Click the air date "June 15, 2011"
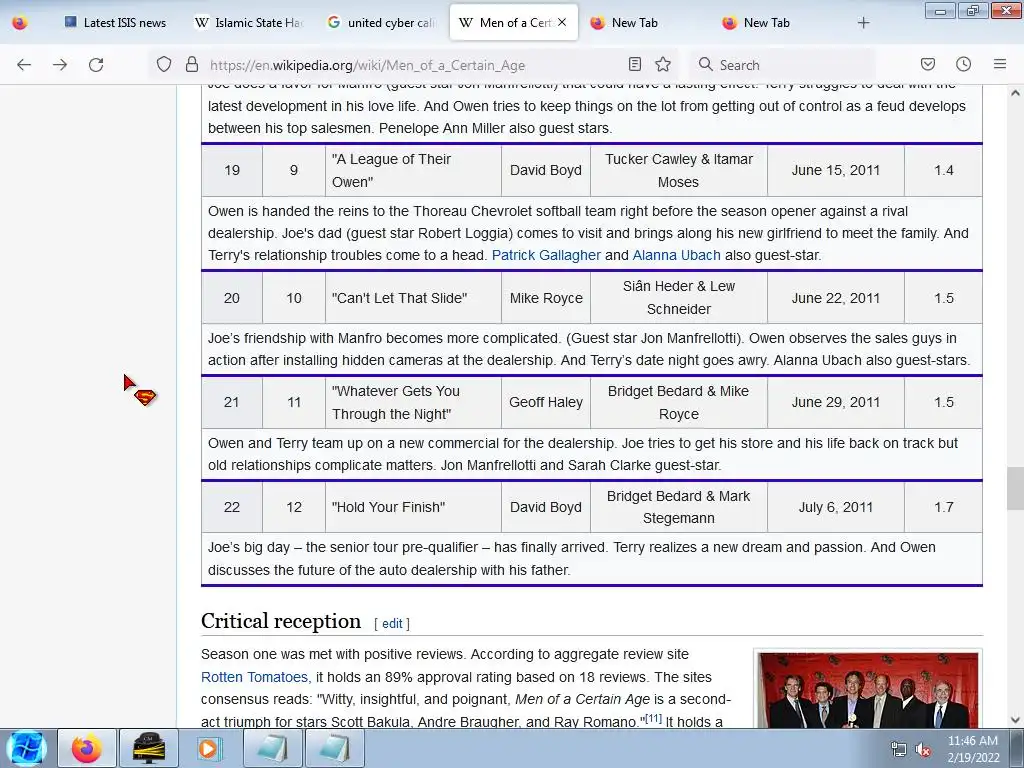Image resolution: width=1024 pixels, height=768 pixels. tap(835, 170)
